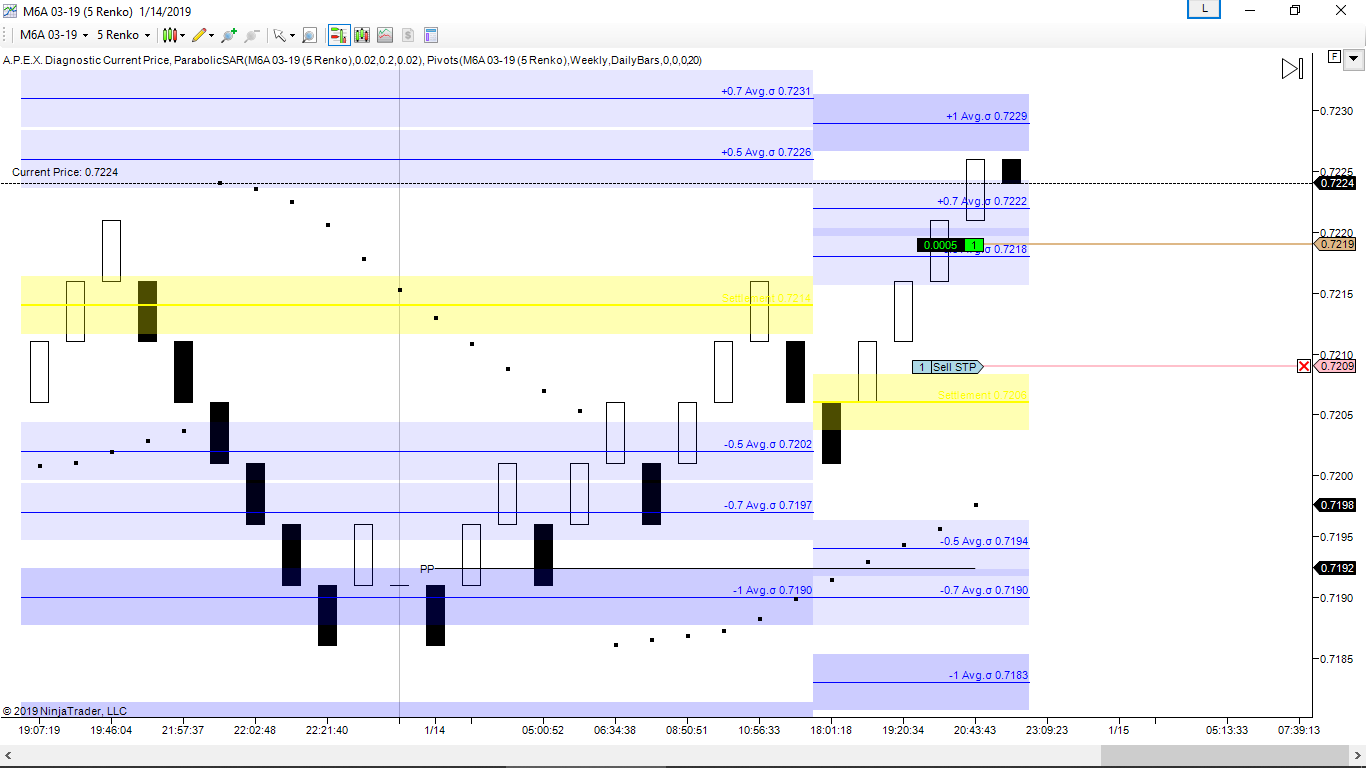
Task: Select the zoom frame magnifier tool
Action: tap(309, 35)
